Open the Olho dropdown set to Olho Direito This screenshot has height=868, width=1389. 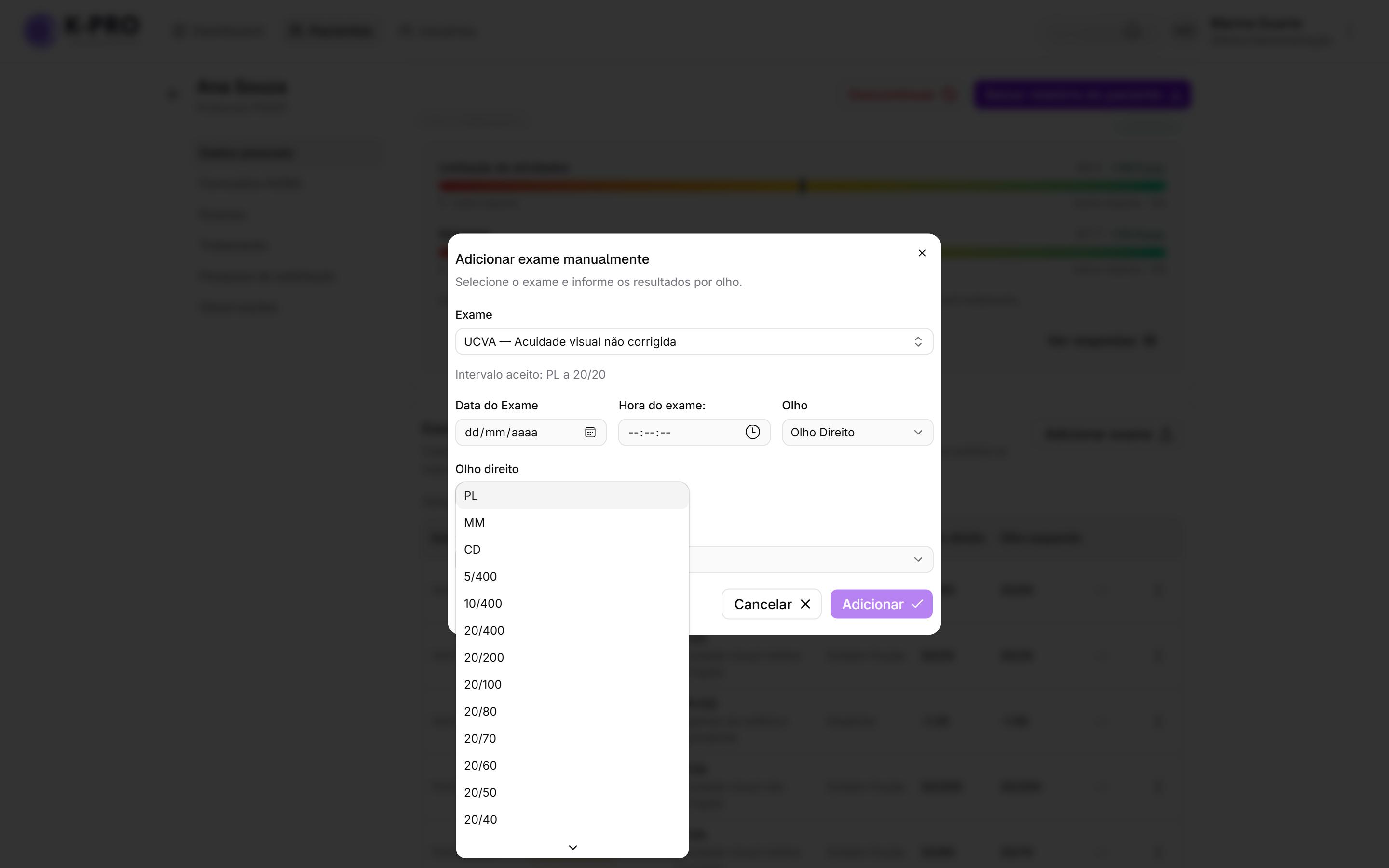tap(858, 432)
